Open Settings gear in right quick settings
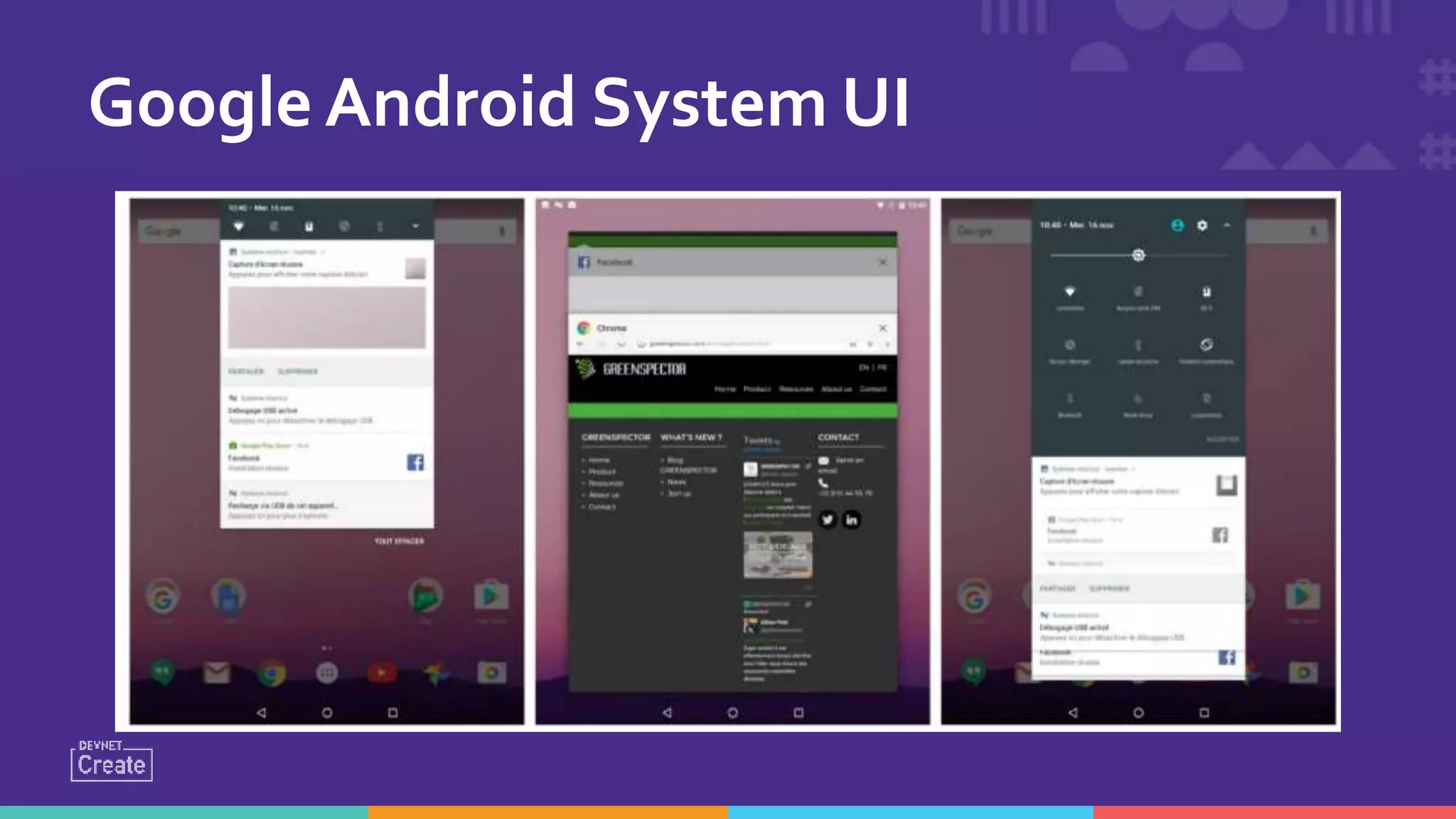The image size is (1456, 819). coord(1202,225)
